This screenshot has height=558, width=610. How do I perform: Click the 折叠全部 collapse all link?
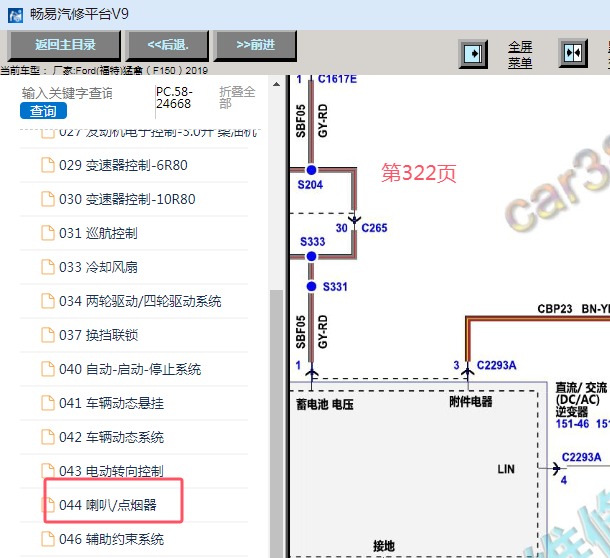pos(237,98)
